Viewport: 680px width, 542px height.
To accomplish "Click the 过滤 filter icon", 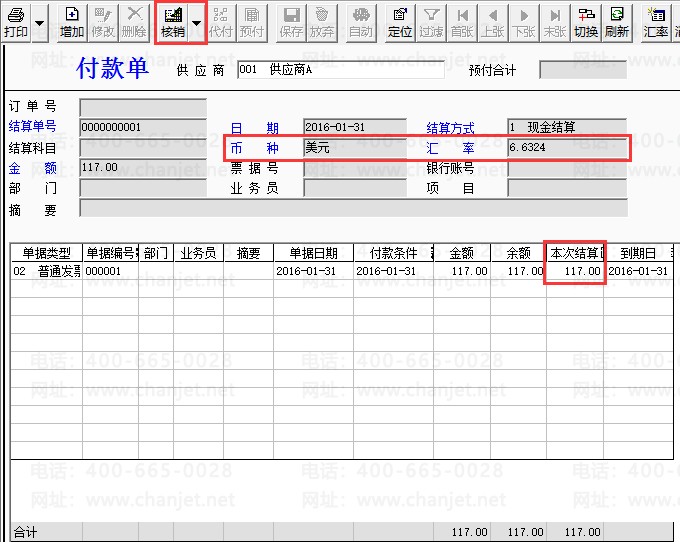I will [x=431, y=23].
